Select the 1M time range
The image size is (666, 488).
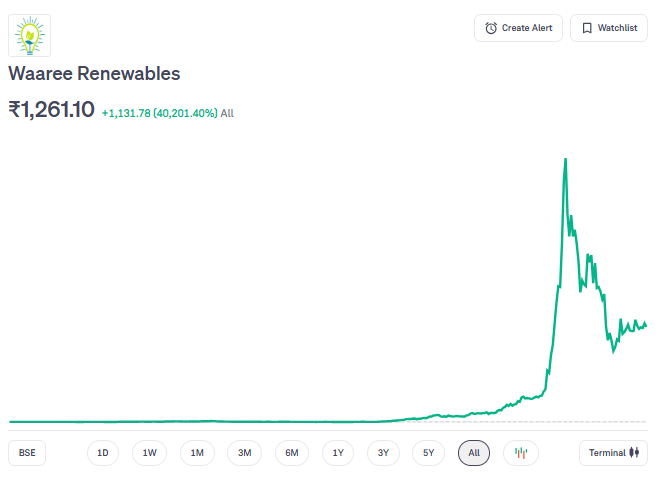tap(197, 453)
